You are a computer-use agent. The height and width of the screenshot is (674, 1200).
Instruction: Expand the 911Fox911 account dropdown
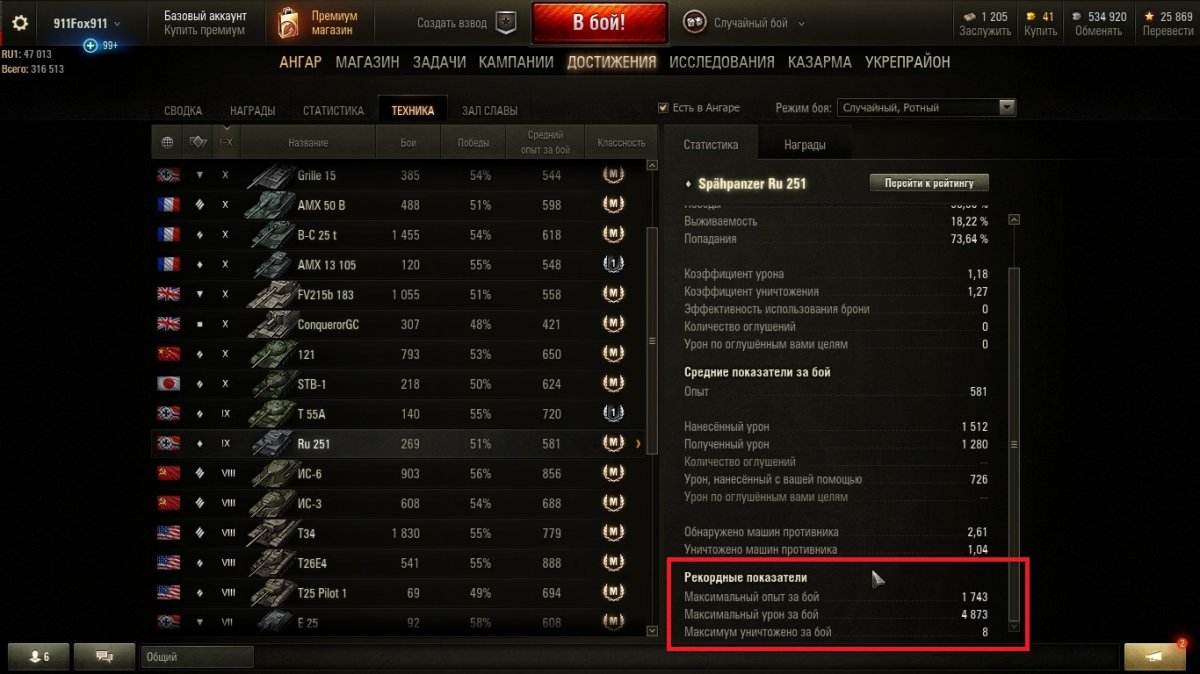87,23
